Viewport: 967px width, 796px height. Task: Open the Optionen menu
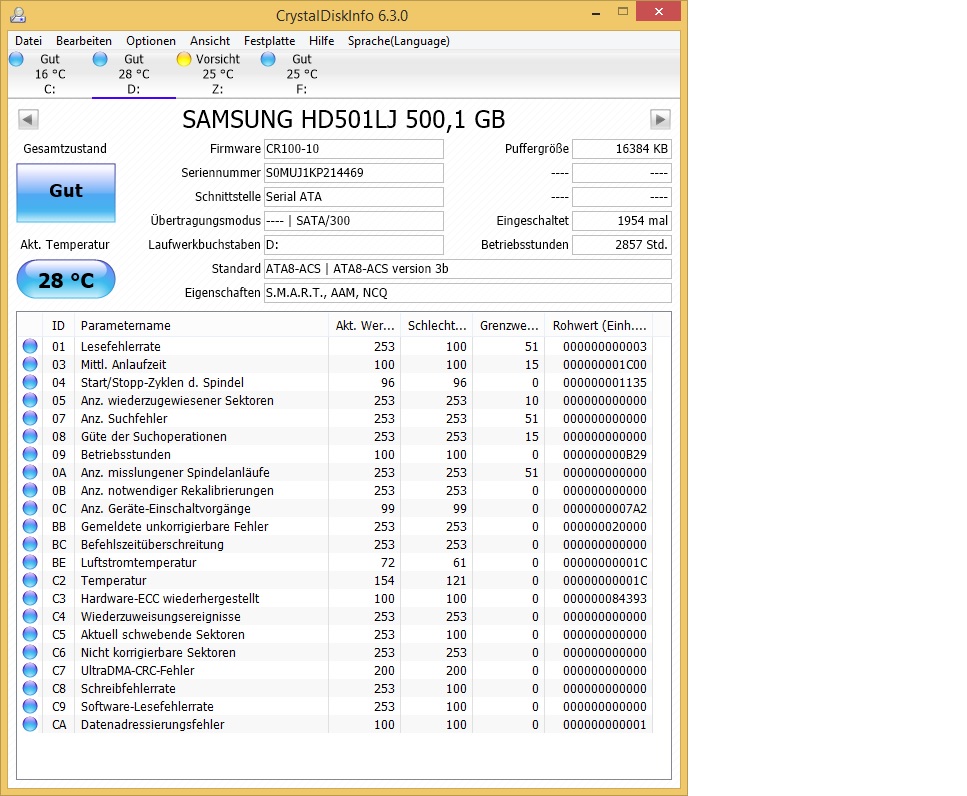coord(150,41)
